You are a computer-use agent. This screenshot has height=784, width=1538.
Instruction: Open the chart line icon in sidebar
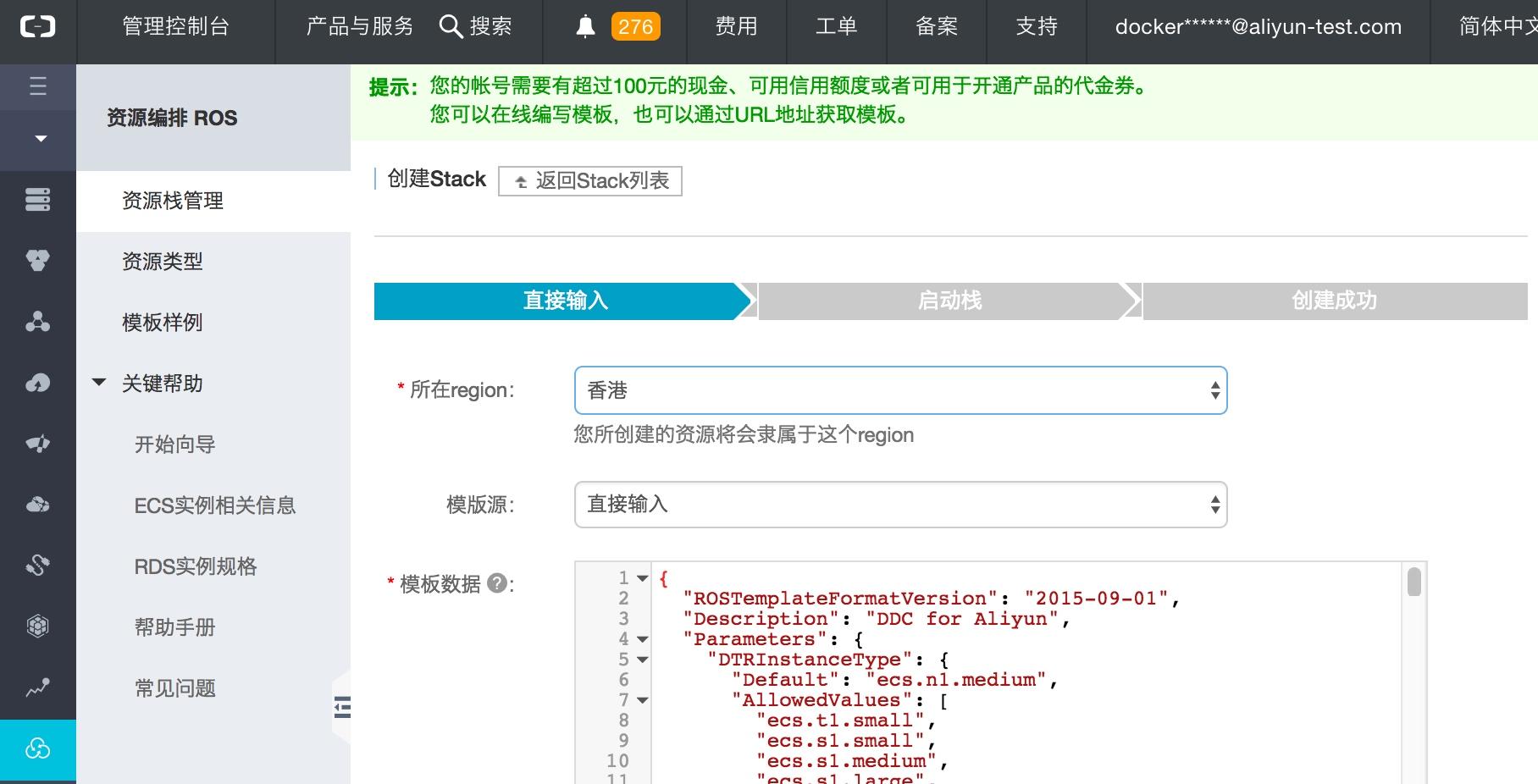pos(38,688)
